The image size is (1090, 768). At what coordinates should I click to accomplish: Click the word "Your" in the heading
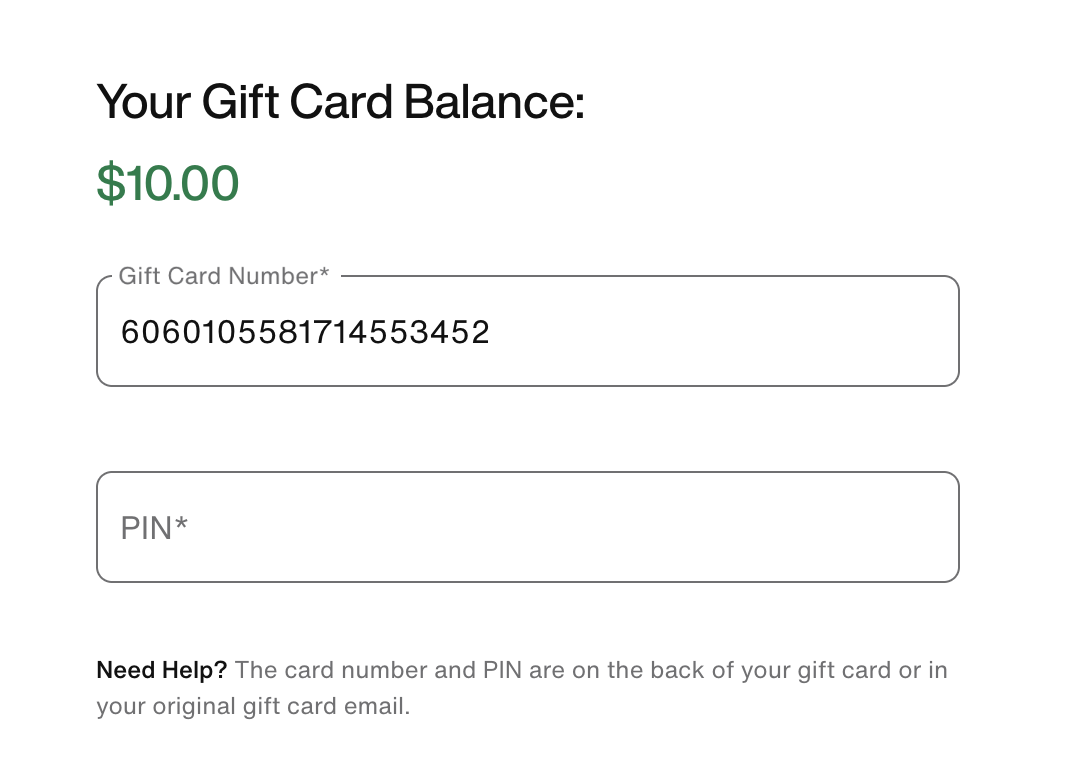142,103
